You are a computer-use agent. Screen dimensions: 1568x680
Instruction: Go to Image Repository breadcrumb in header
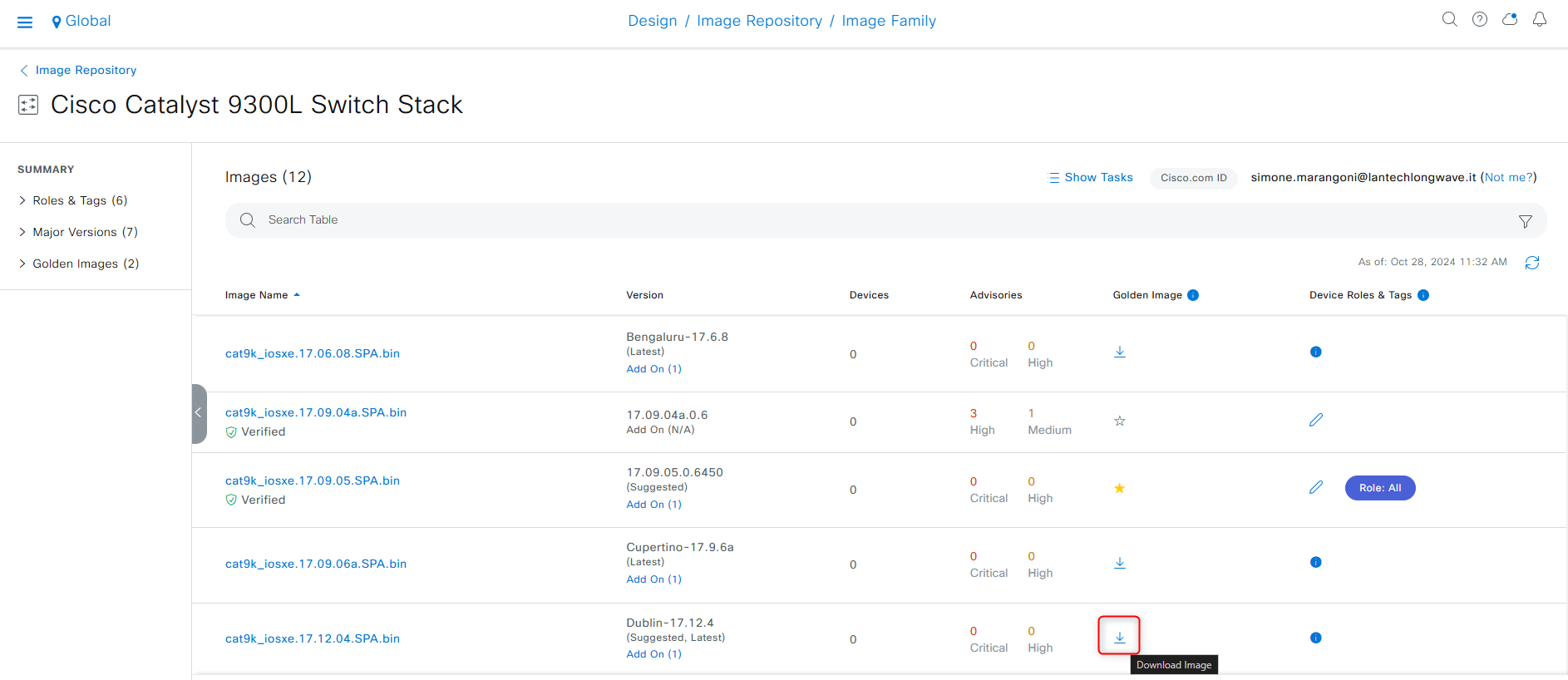[759, 21]
